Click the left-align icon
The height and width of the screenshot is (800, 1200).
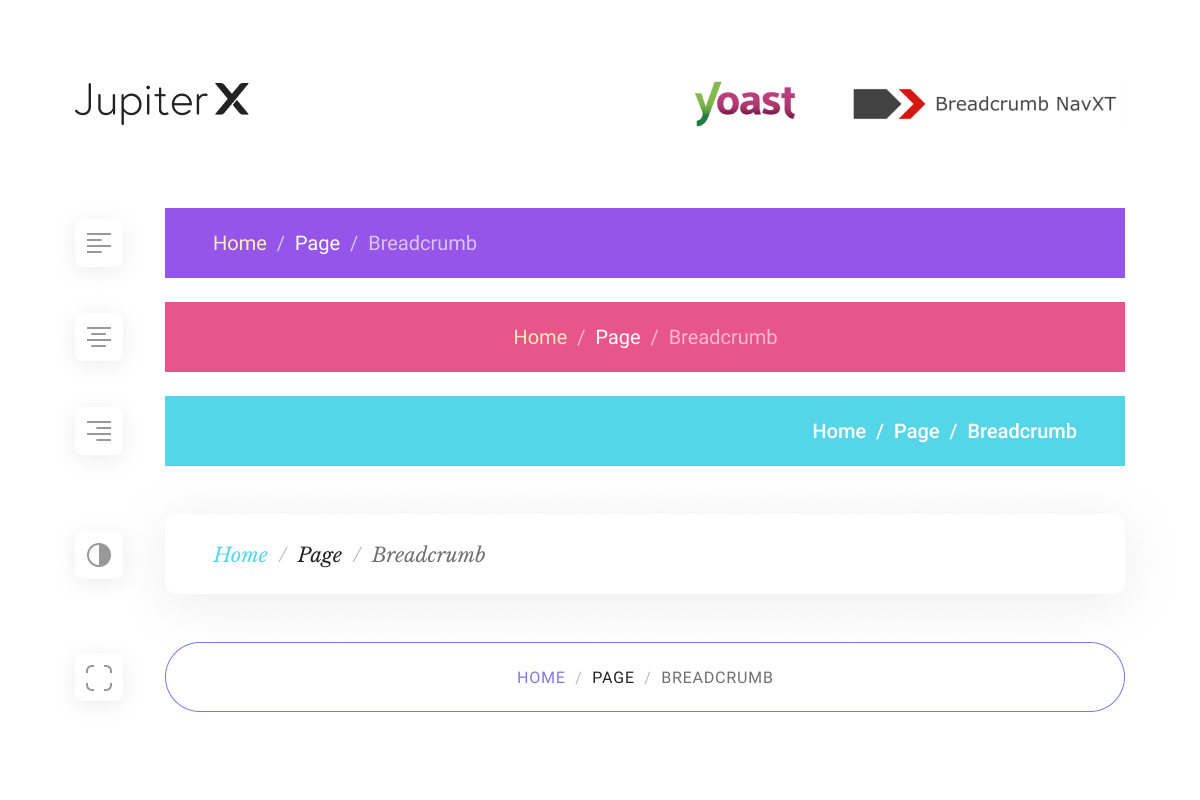pyautogui.click(x=99, y=243)
